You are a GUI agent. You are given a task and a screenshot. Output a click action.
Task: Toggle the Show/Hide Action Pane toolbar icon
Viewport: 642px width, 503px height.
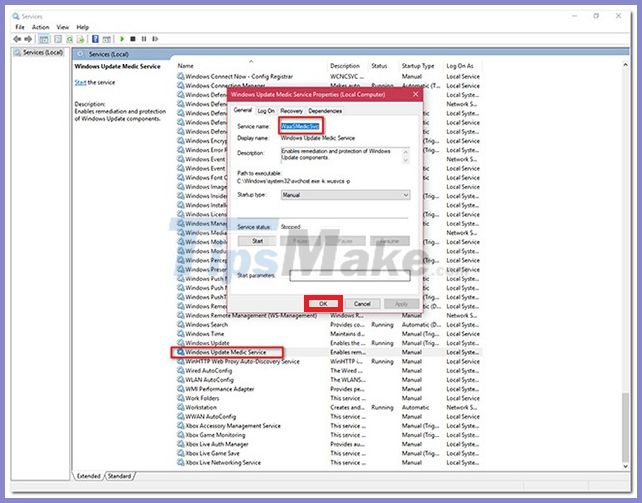tap(106, 39)
